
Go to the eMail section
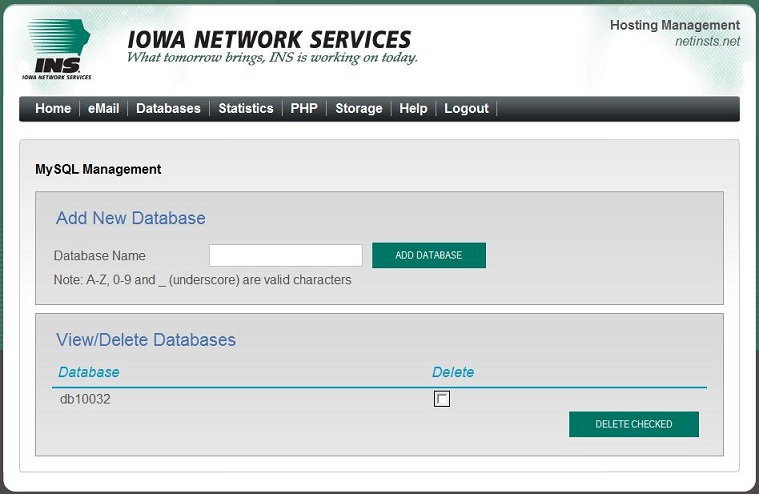coord(104,108)
